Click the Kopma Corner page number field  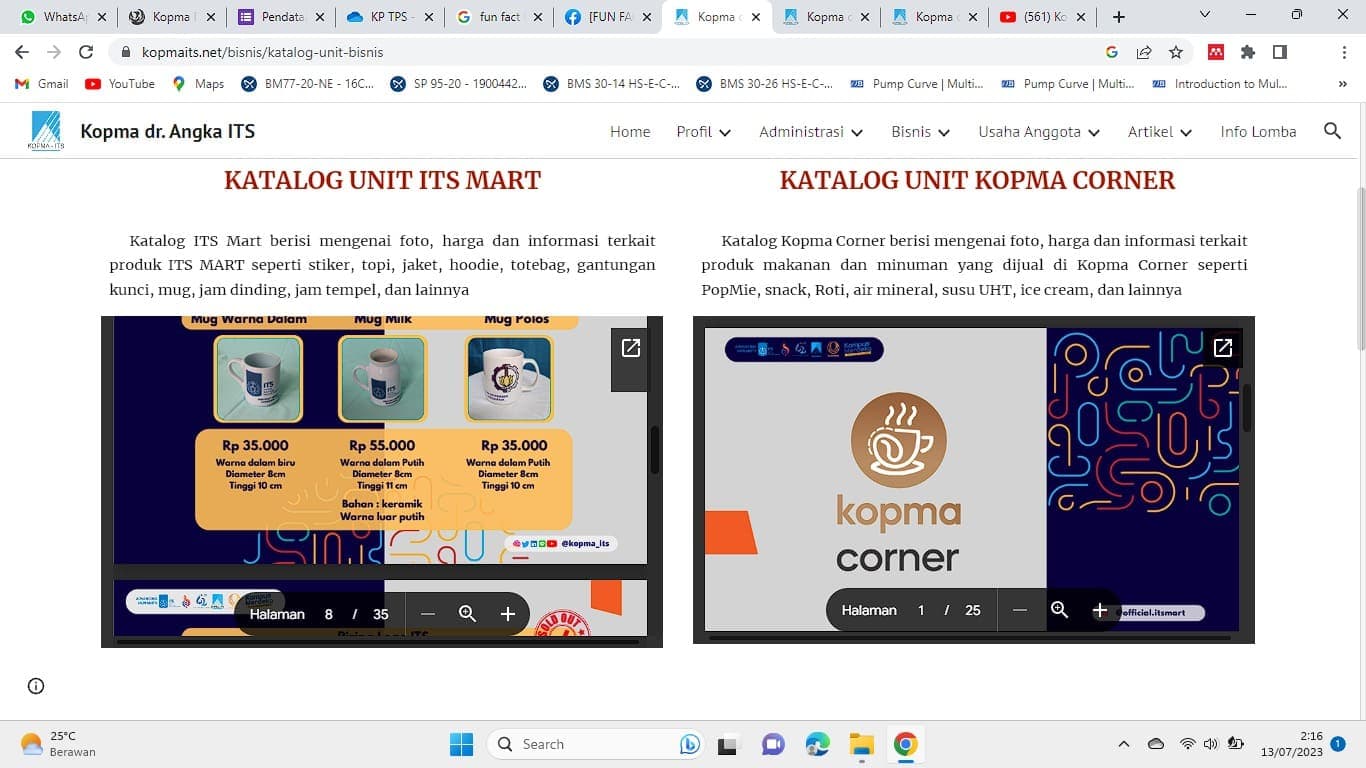pos(921,610)
